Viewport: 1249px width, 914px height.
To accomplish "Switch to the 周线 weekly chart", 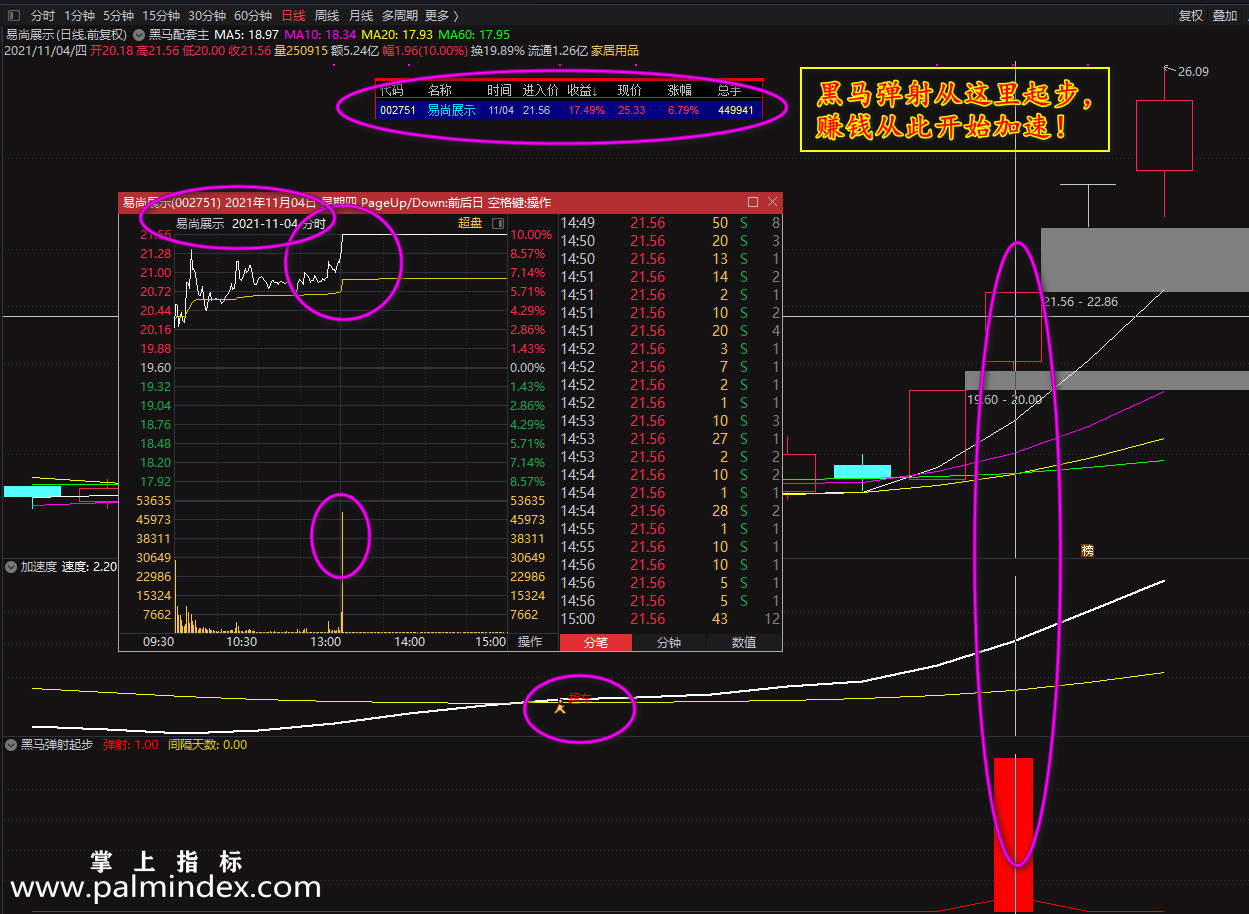I will [x=327, y=16].
